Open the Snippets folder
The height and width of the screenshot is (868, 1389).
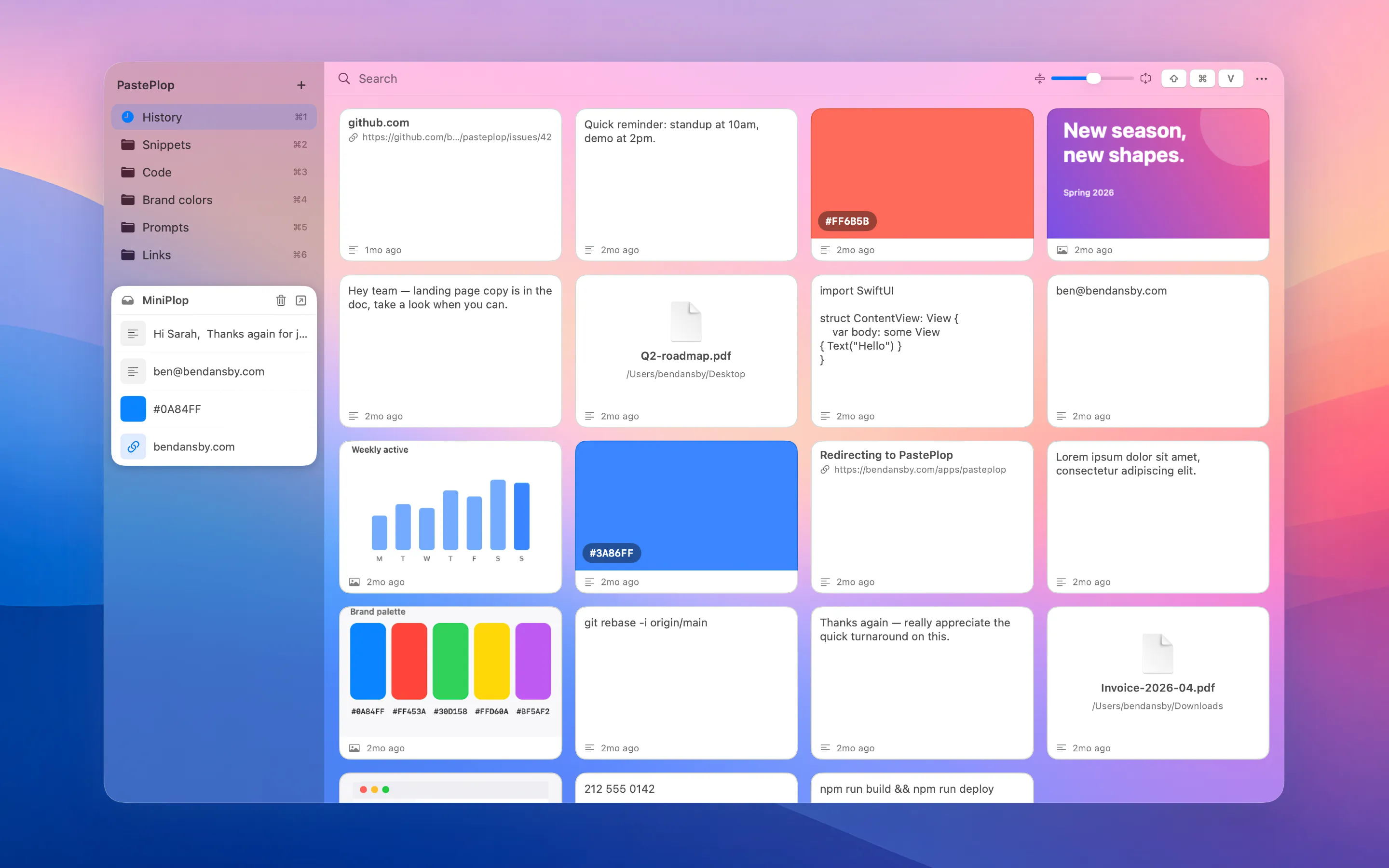point(214,145)
